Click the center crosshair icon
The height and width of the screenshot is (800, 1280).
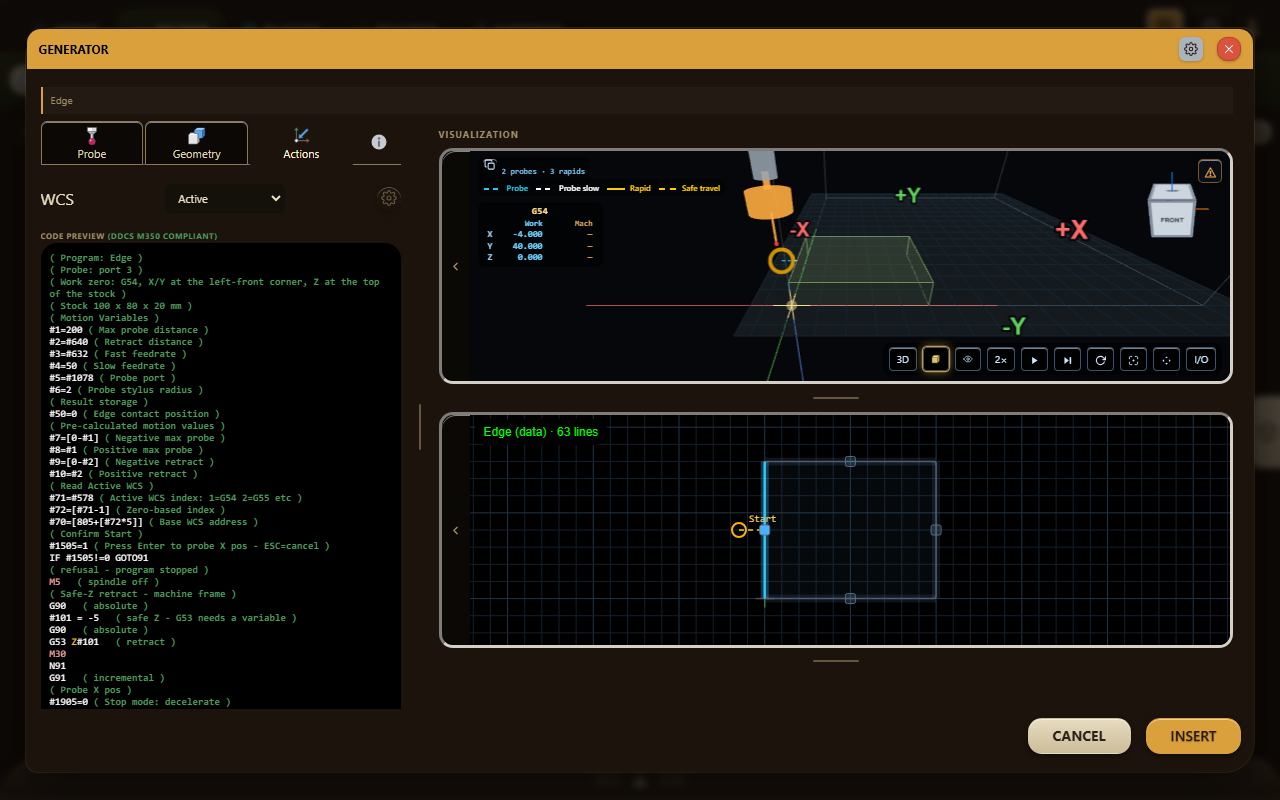(1166, 359)
